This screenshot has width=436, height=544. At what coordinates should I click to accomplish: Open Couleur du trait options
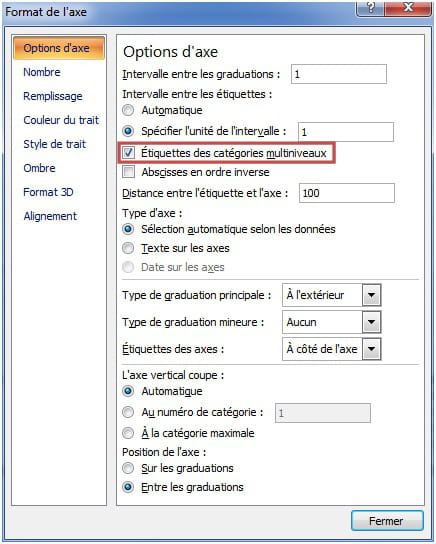tap(61, 120)
